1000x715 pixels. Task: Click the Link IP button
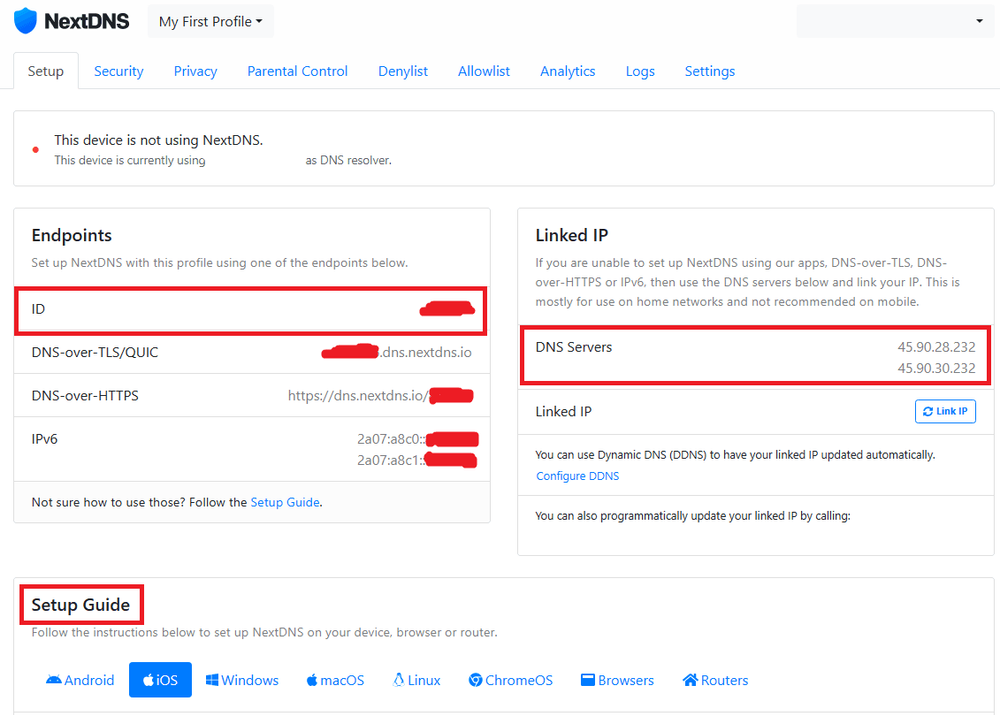945,411
